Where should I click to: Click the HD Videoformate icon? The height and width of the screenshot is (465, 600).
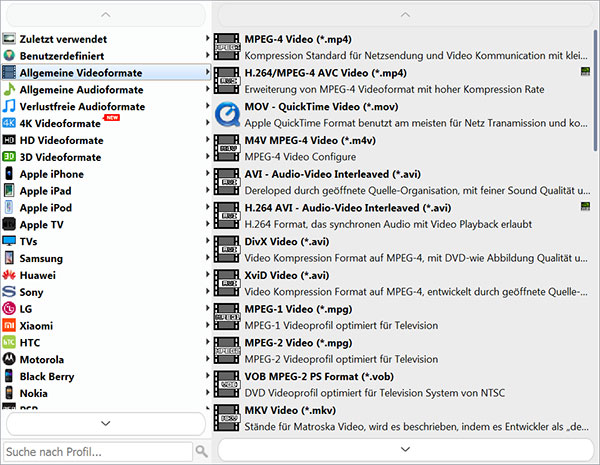tap(9, 140)
